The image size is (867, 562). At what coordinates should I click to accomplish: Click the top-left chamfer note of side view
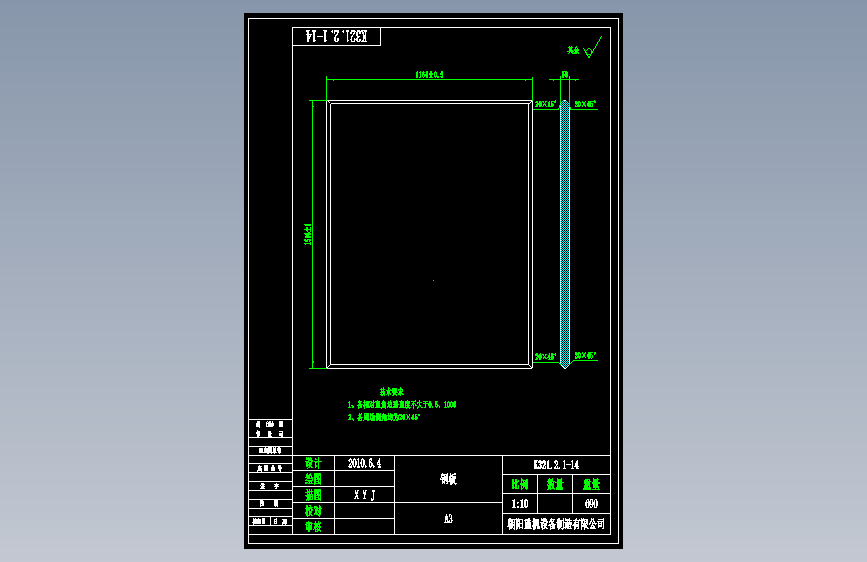pyautogui.click(x=546, y=104)
